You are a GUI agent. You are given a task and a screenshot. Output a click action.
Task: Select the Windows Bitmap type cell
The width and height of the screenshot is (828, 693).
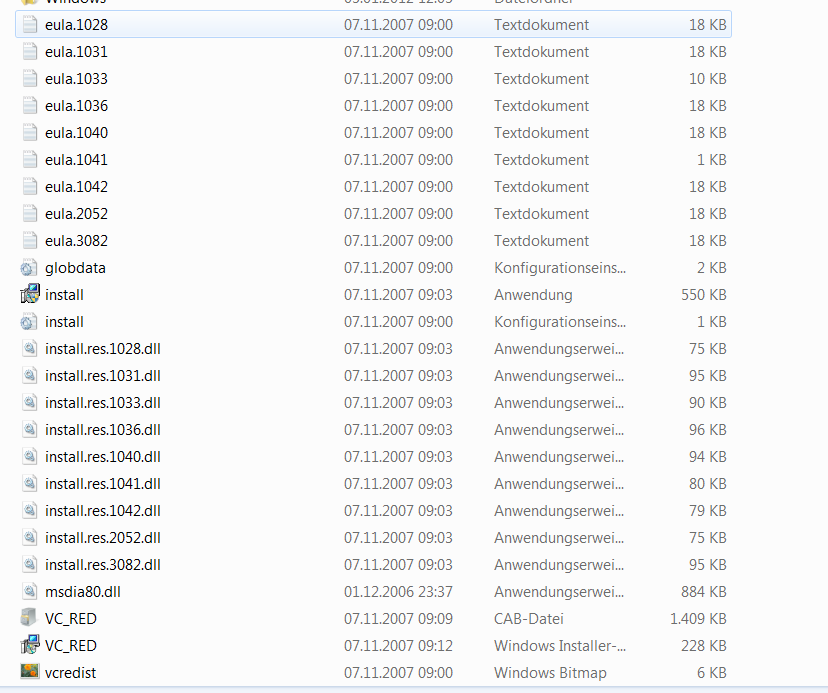point(550,673)
